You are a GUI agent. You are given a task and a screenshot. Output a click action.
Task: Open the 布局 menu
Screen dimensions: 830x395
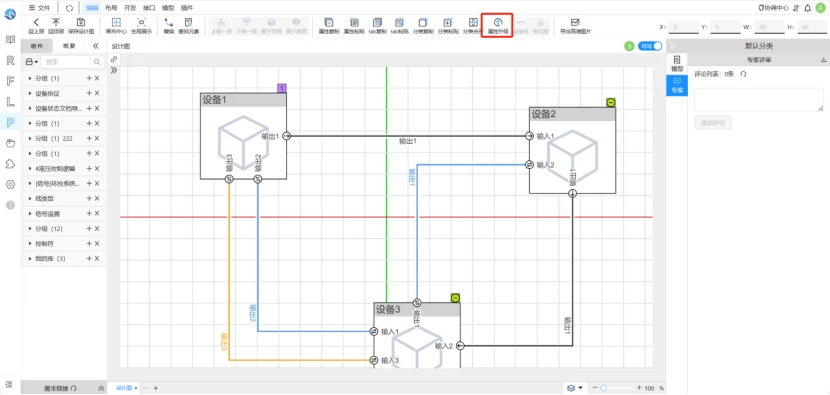111,7
